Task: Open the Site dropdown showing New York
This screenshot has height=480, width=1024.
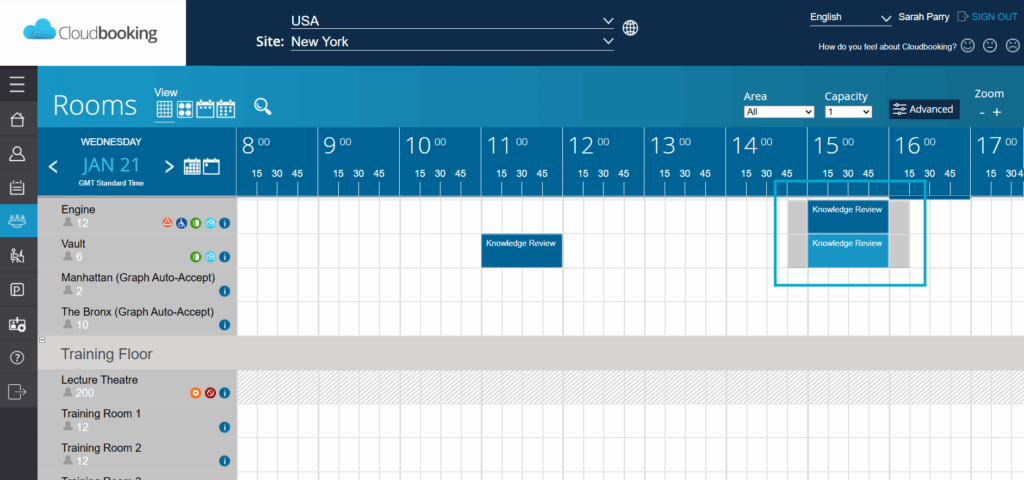Action: [451, 42]
